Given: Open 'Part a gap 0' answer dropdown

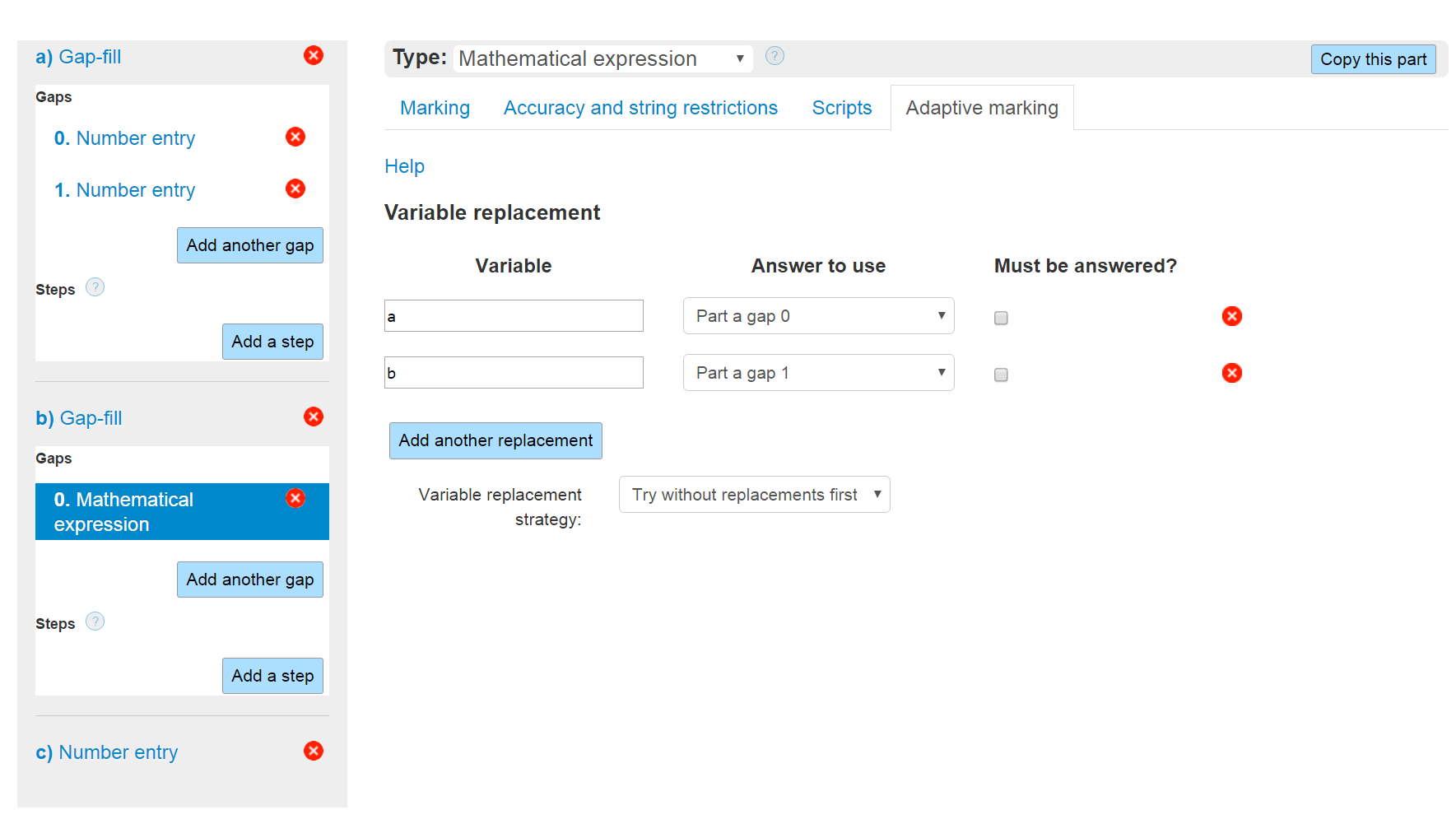Looking at the screenshot, I should 818,316.
